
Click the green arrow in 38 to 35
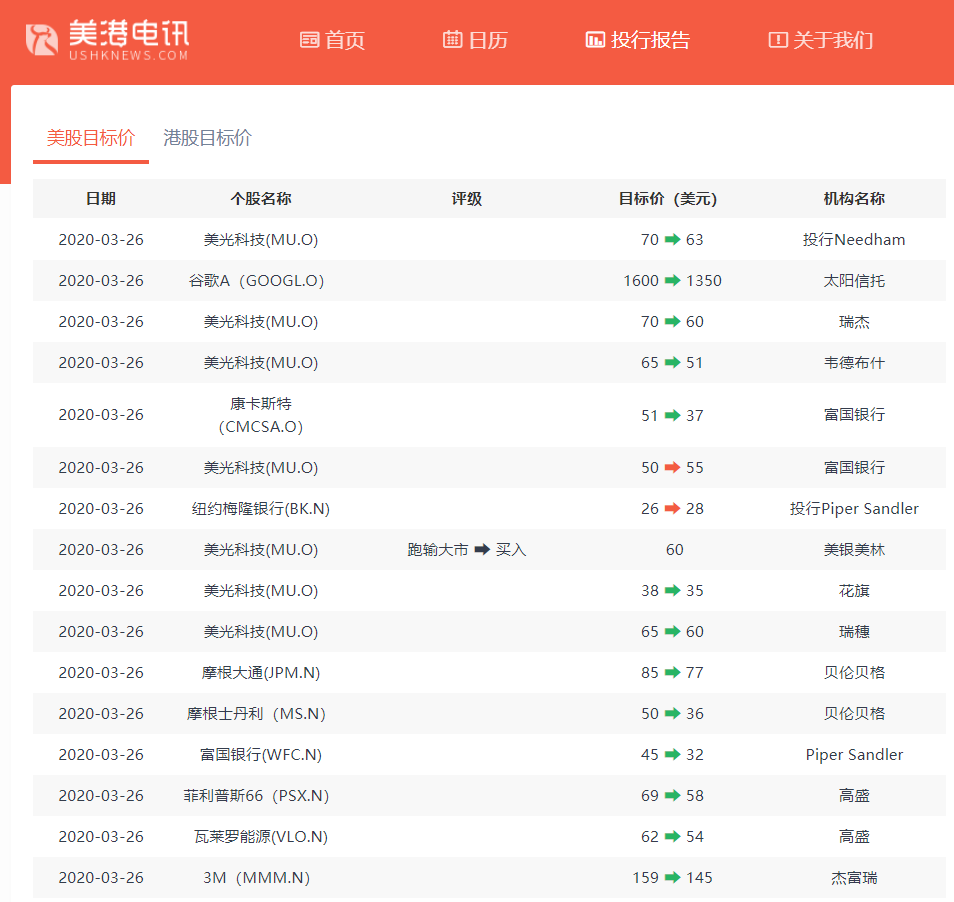click(672, 590)
